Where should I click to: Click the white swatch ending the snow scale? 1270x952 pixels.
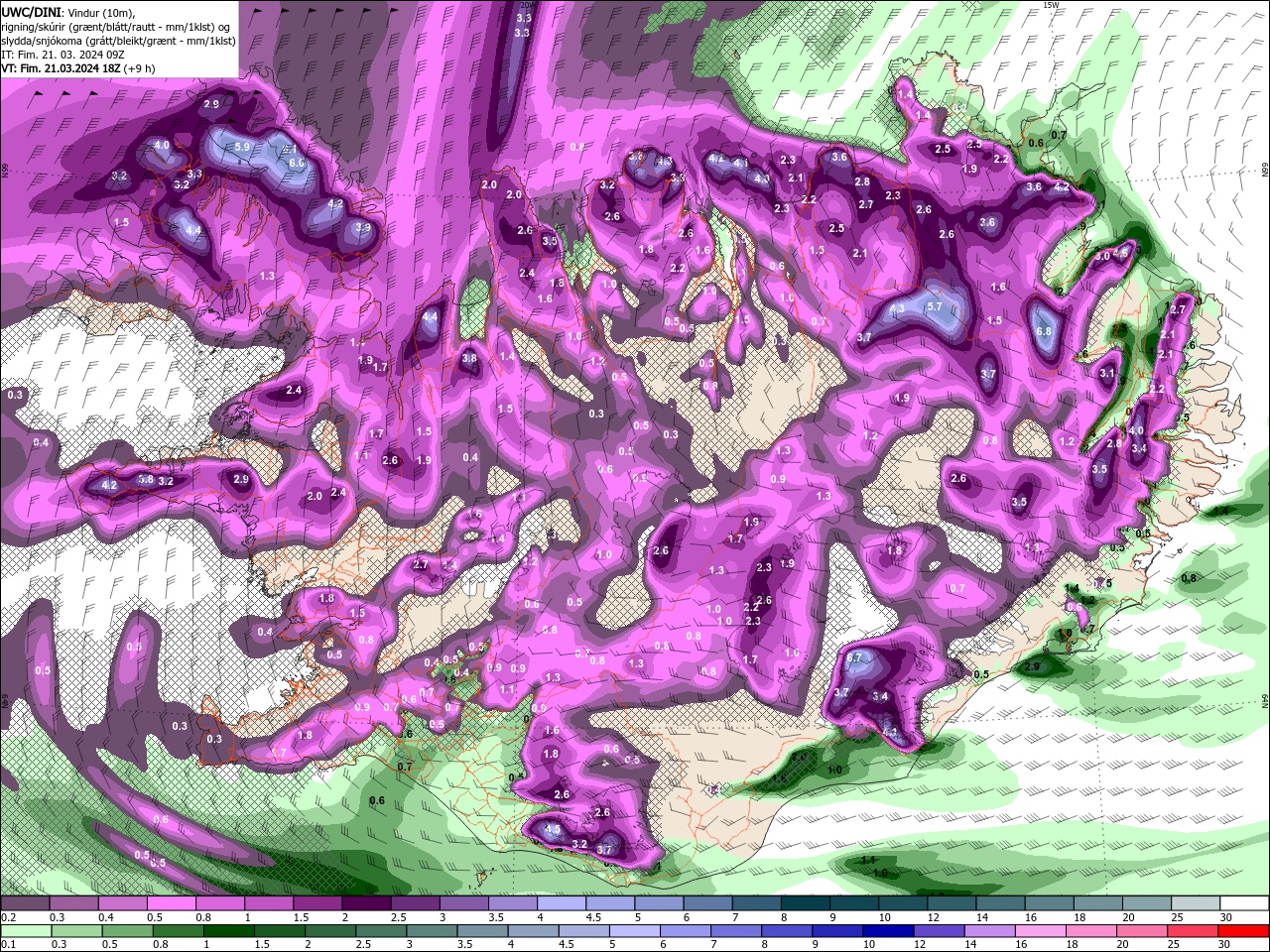(1244, 903)
